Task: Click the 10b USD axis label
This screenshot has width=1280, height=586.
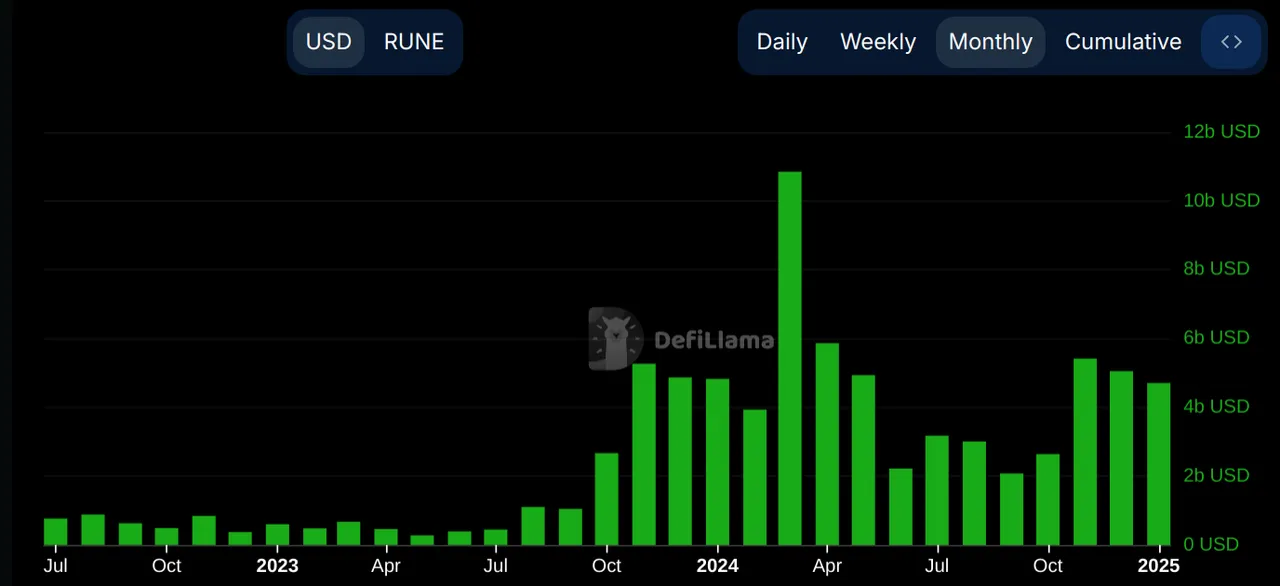Action: click(x=1221, y=200)
